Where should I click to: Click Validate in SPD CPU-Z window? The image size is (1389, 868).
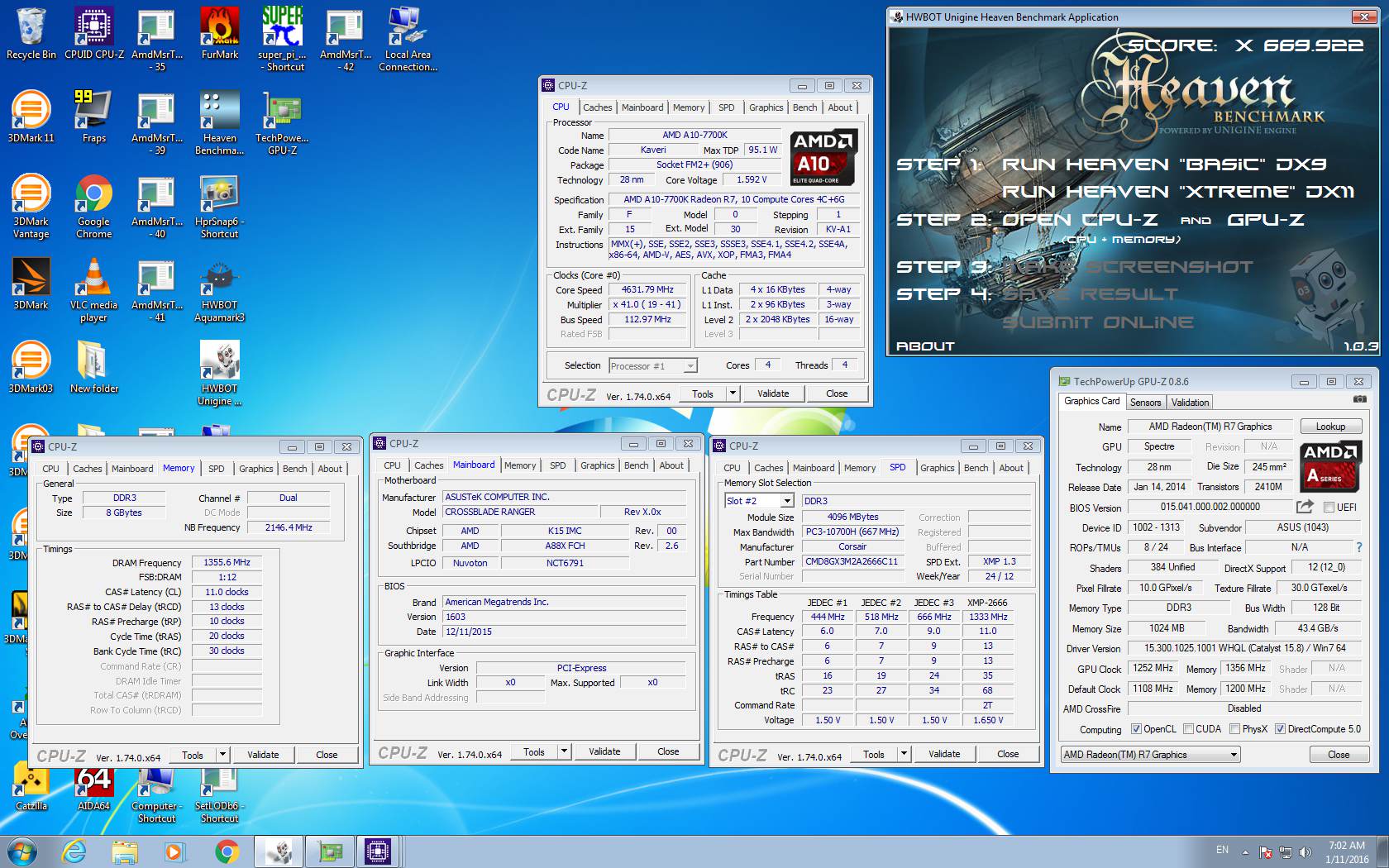click(944, 754)
